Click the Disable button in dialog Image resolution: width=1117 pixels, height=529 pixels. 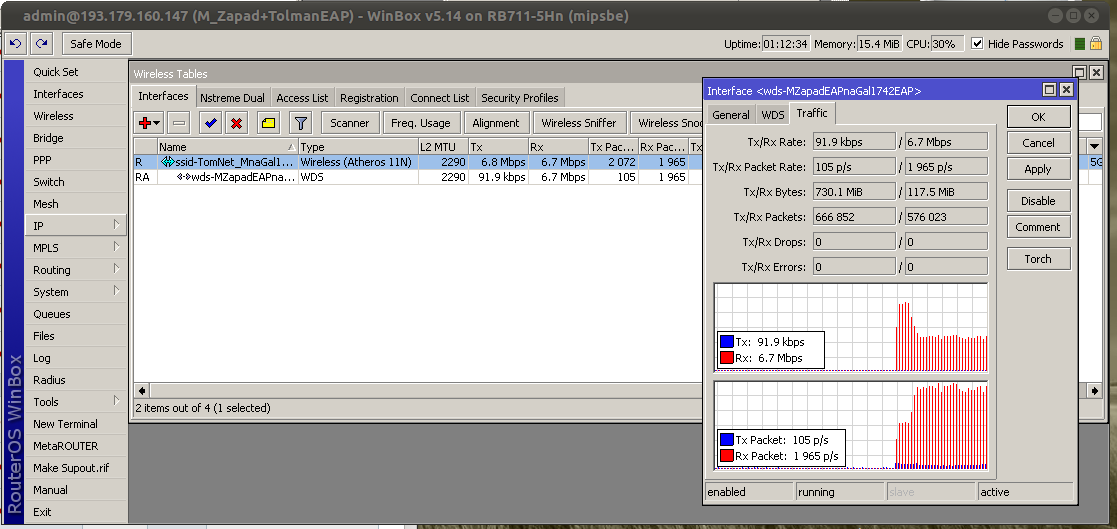click(x=1038, y=201)
